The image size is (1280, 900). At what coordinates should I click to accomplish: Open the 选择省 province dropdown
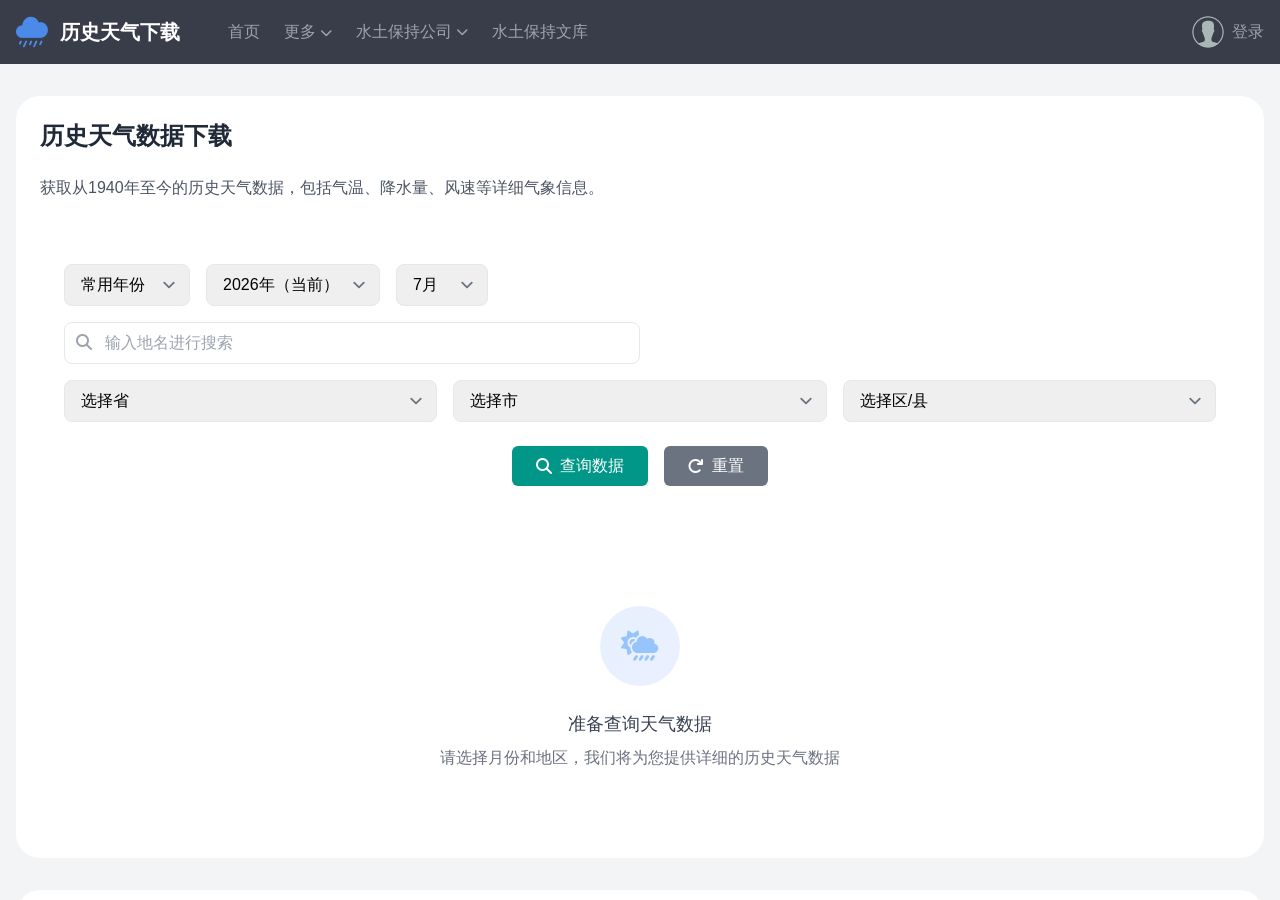(250, 401)
